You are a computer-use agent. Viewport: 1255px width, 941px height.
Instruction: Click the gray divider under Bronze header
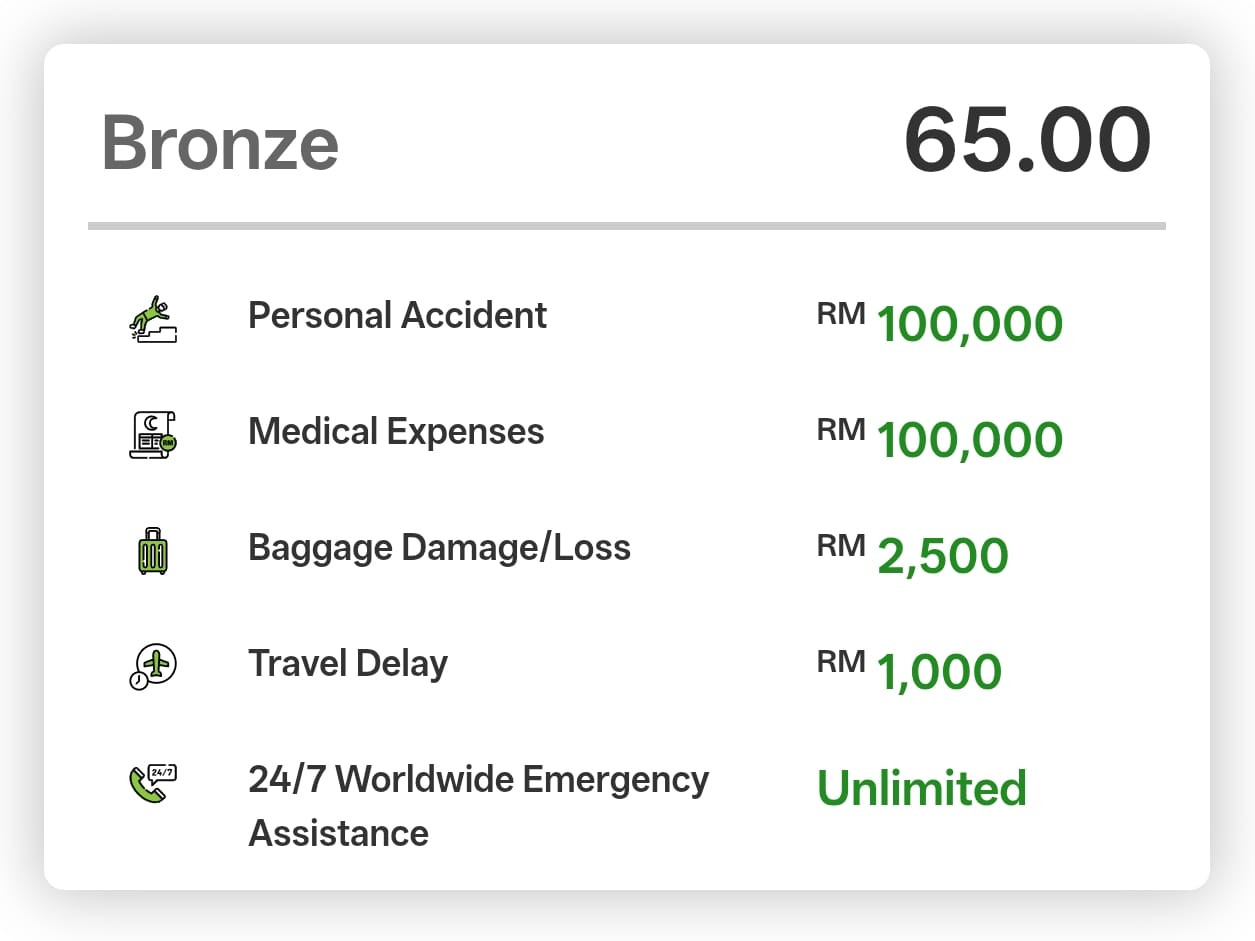[627, 226]
